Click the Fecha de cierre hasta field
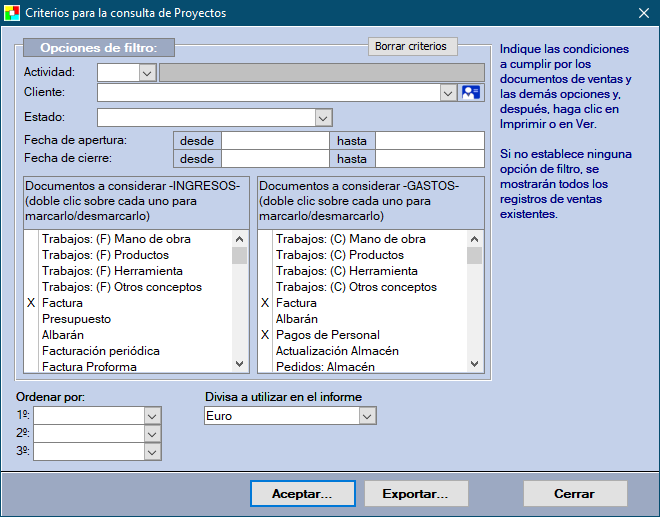This screenshot has width=660, height=517. click(429, 159)
